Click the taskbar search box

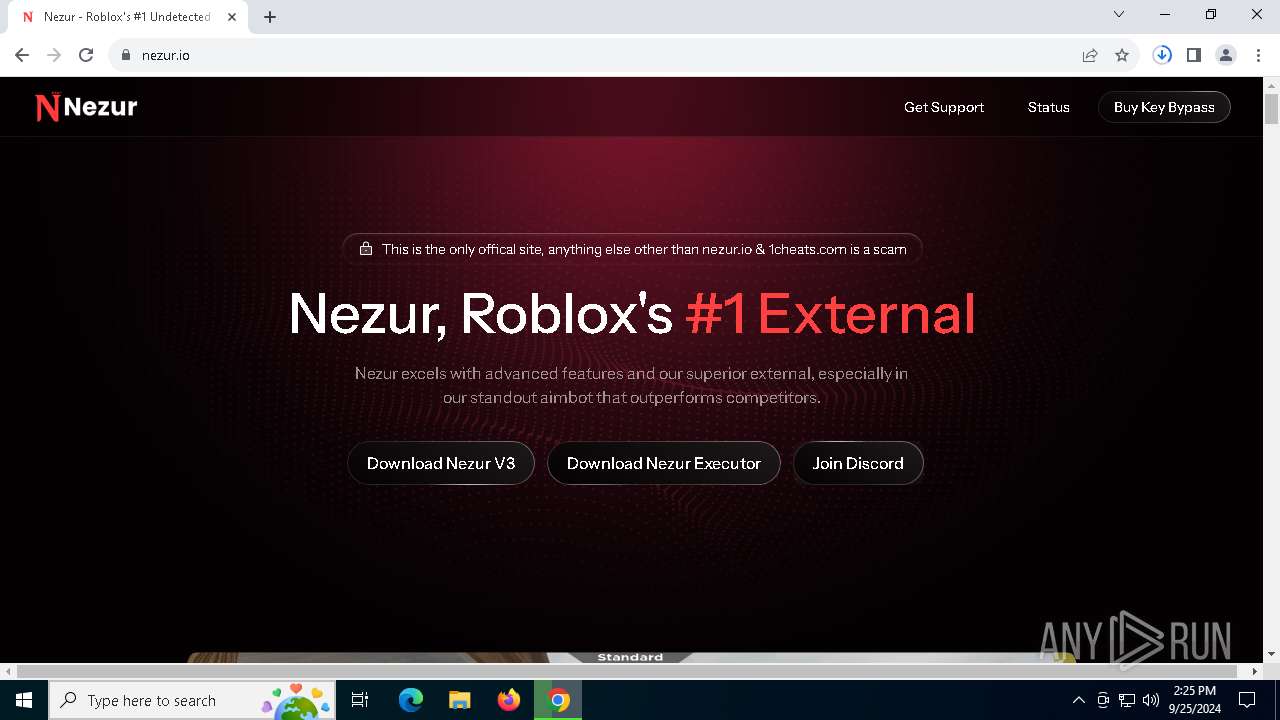coord(193,700)
